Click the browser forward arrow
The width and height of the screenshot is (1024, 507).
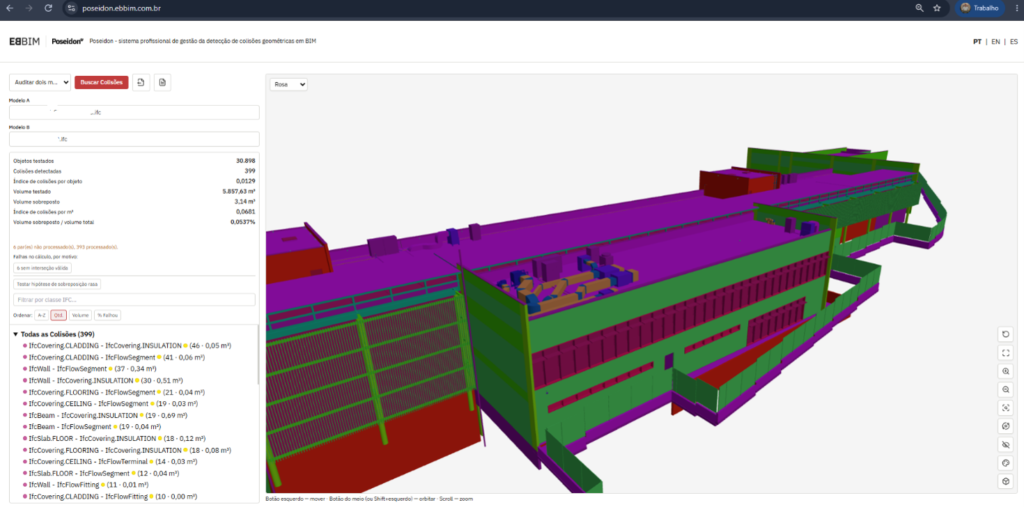(x=29, y=8)
